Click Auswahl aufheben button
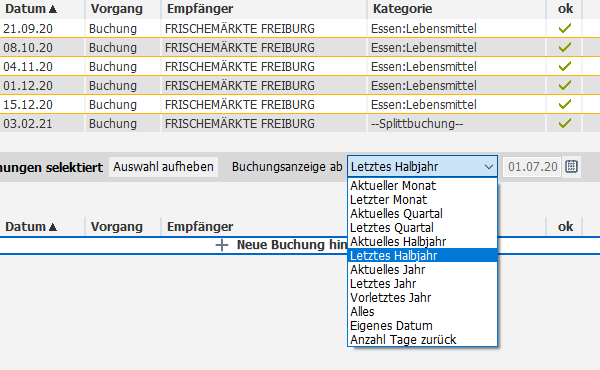The height and width of the screenshot is (370, 600). (163, 167)
